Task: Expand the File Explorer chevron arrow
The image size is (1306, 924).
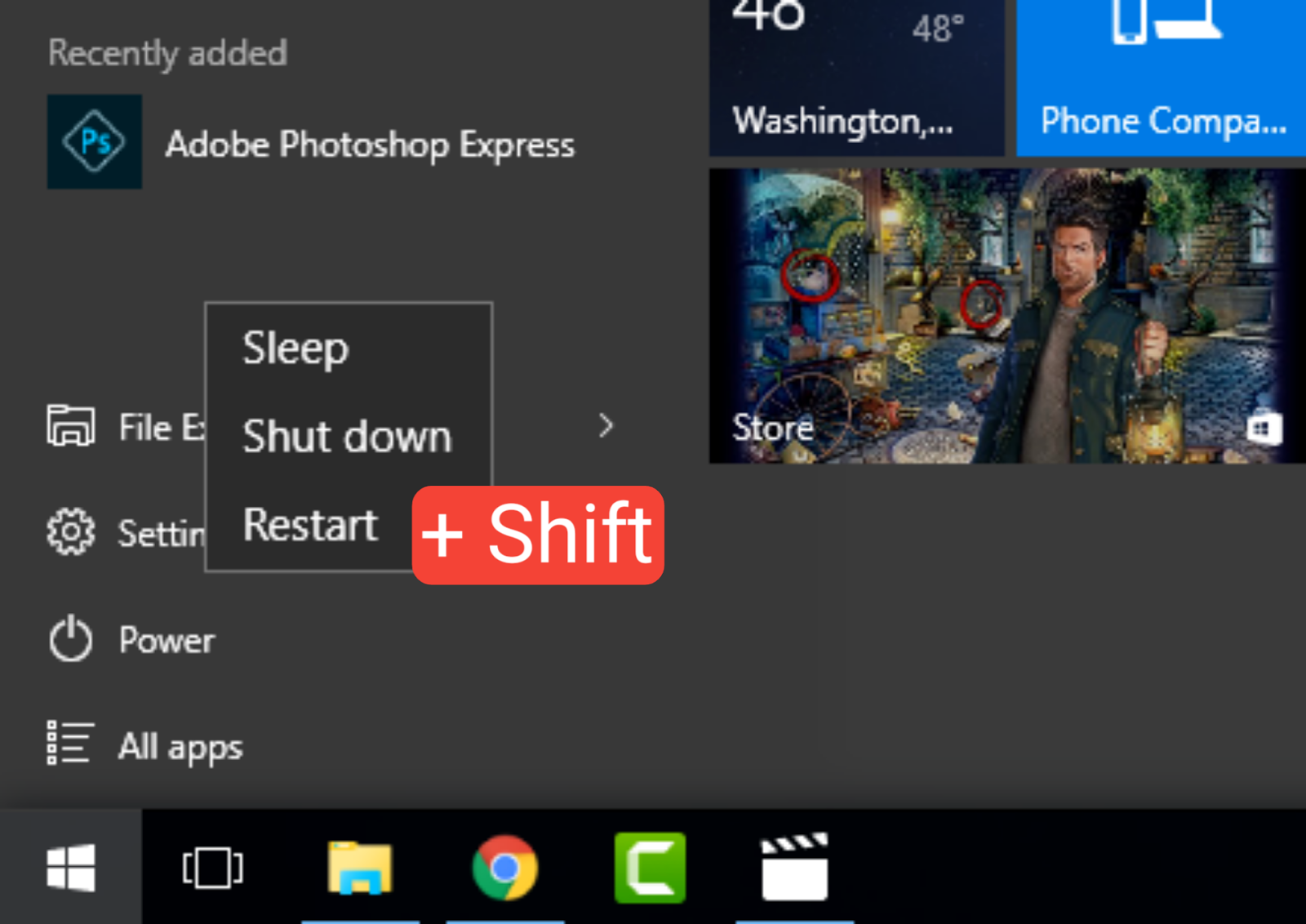Action: tap(606, 425)
